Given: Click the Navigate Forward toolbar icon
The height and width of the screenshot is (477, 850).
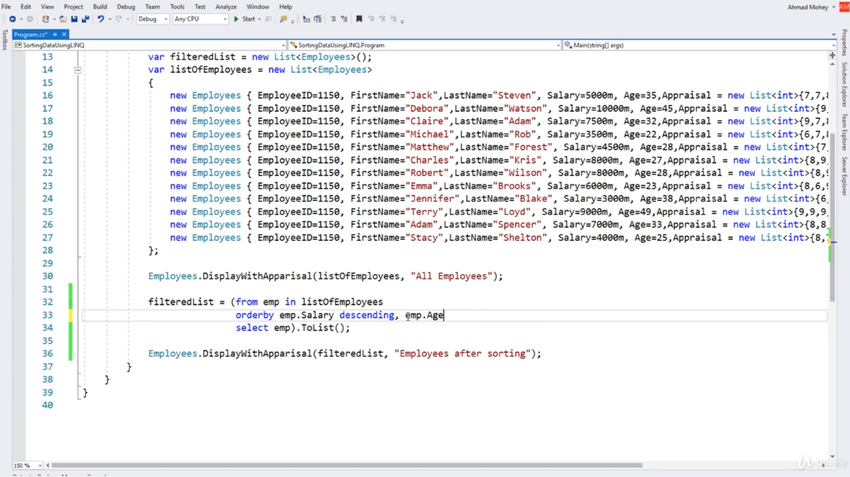Looking at the screenshot, I should (30, 19).
